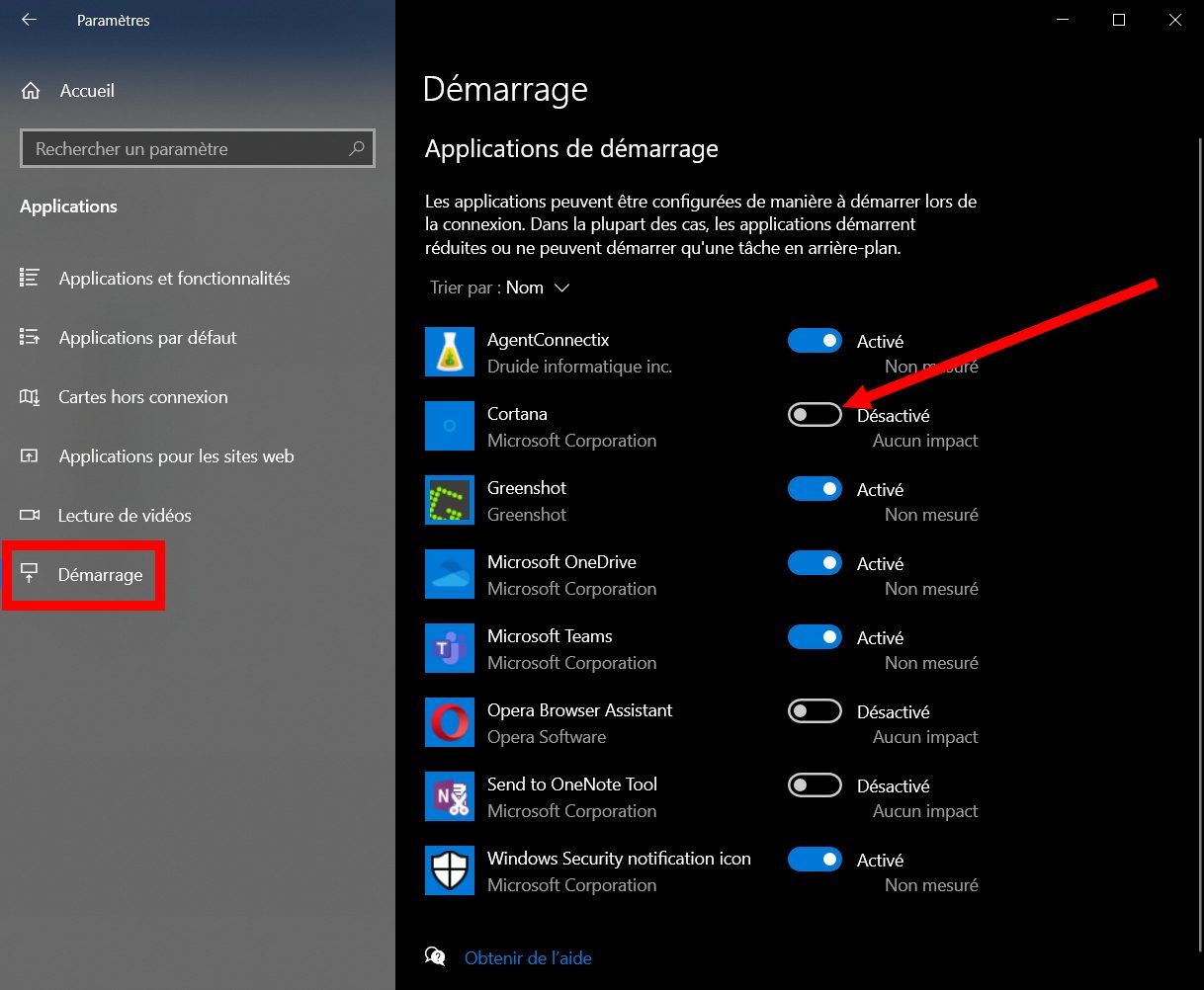Focus the Rechercher un paramètre field
The width and height of the screenshot is (1204, 990).
click(198, 149)
